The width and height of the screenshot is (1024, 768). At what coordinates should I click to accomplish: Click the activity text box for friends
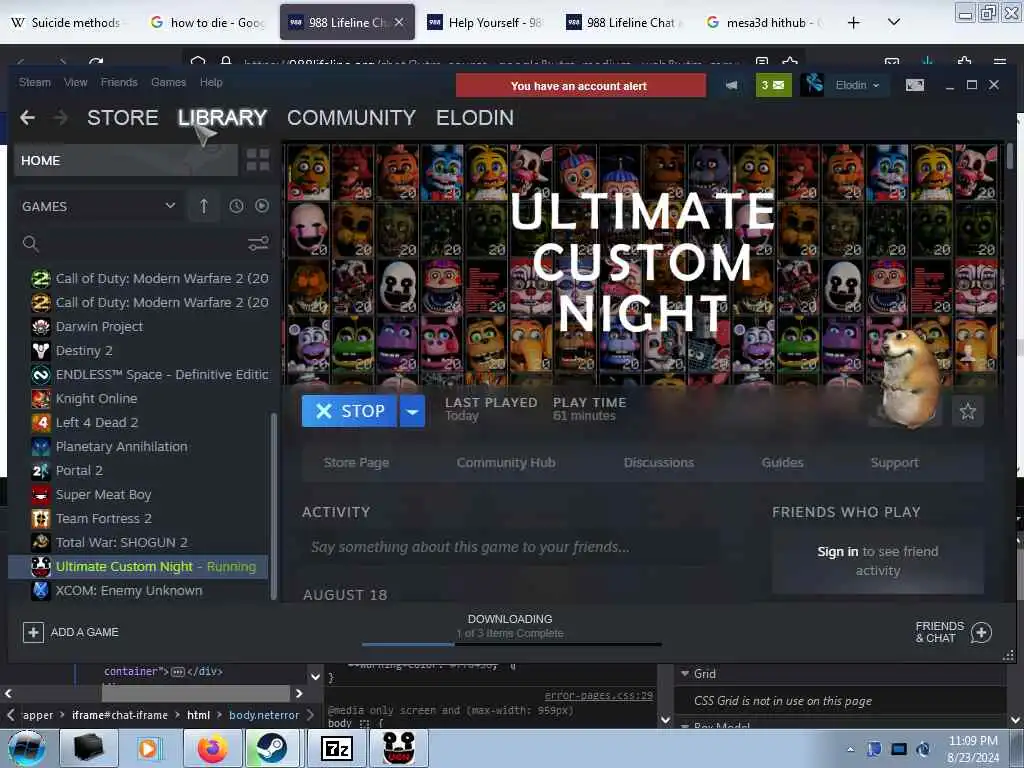pos(509,547)
